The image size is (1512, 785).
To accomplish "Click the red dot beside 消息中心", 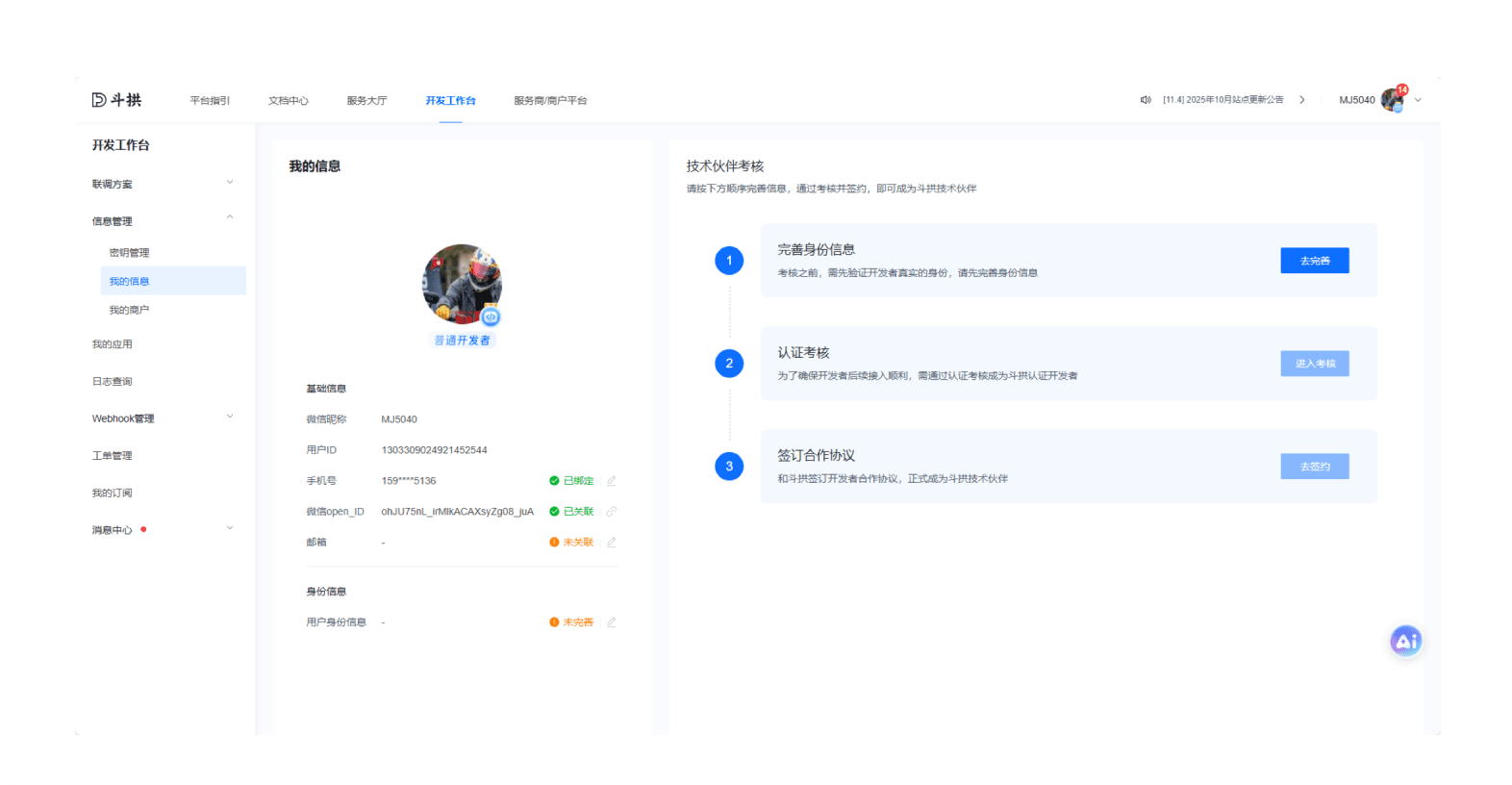I will tap(143, 529).
